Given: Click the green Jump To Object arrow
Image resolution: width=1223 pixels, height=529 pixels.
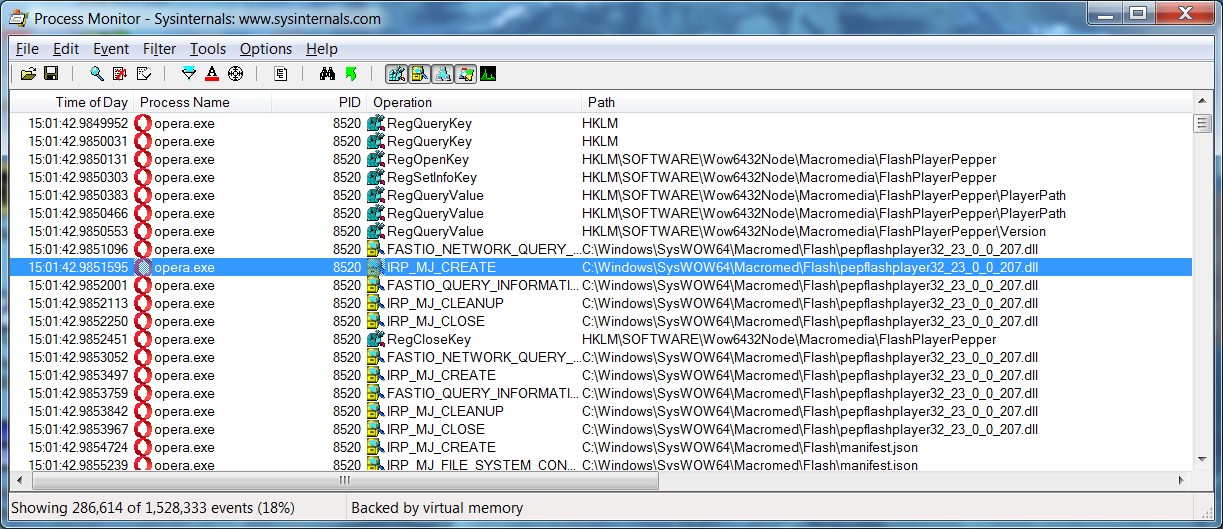Looking at the screenshot, I should pyautogui.click(x=351, y=74).
